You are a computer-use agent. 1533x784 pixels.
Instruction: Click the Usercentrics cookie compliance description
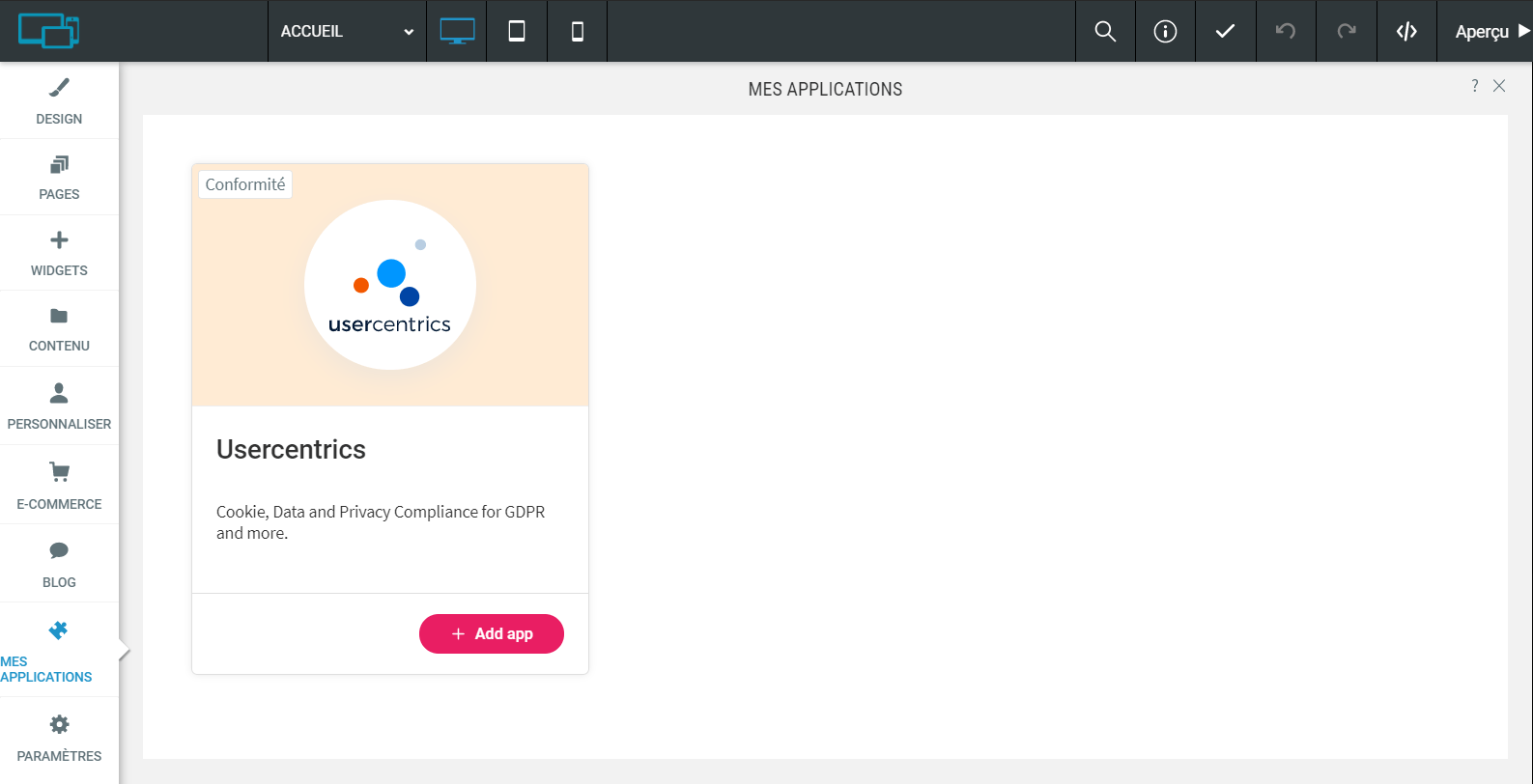381,522
